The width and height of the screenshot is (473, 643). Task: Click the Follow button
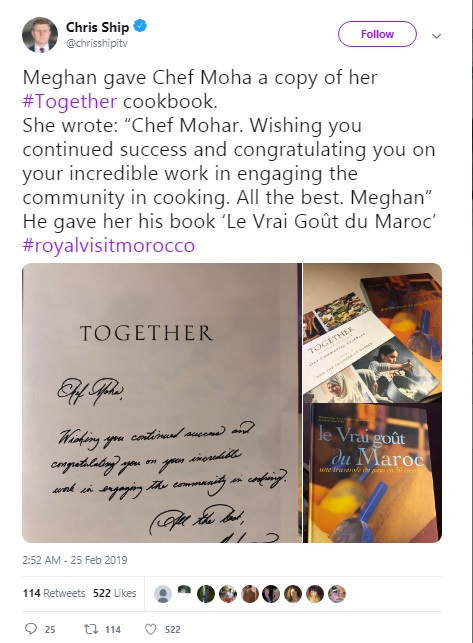point(377,34)
